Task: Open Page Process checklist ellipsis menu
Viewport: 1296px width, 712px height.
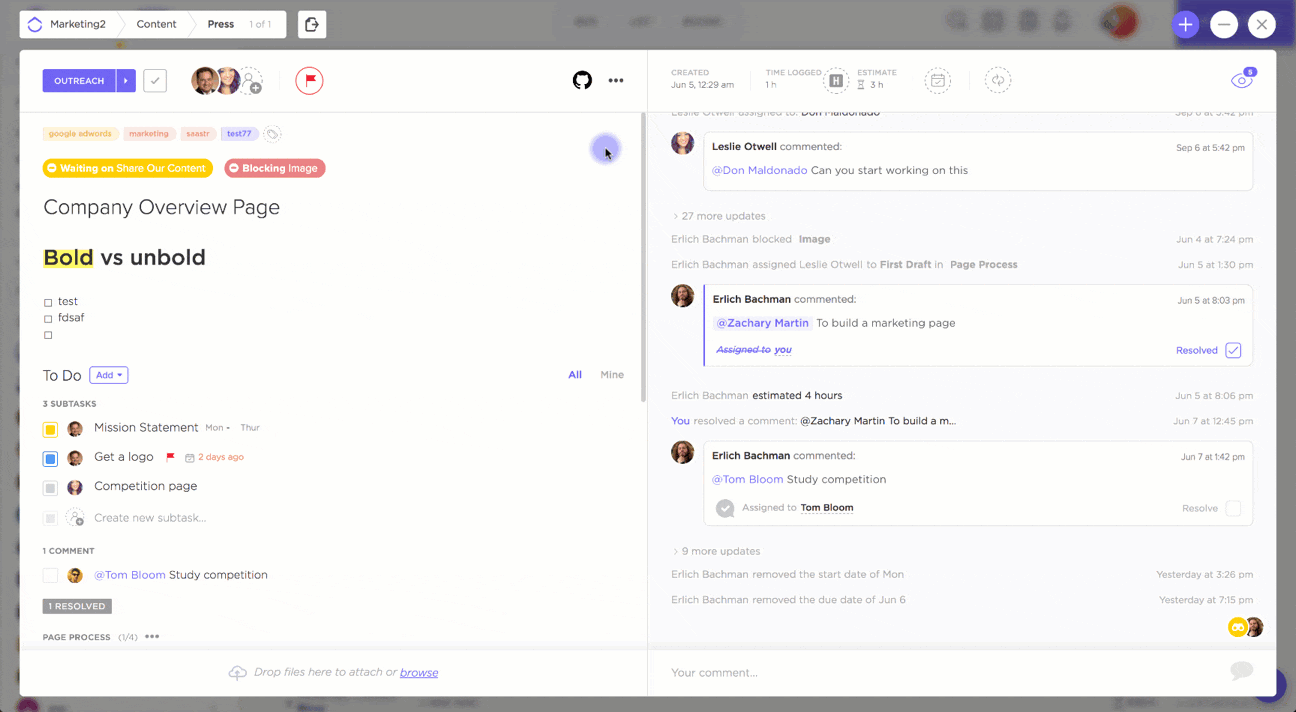Action: 152,637
